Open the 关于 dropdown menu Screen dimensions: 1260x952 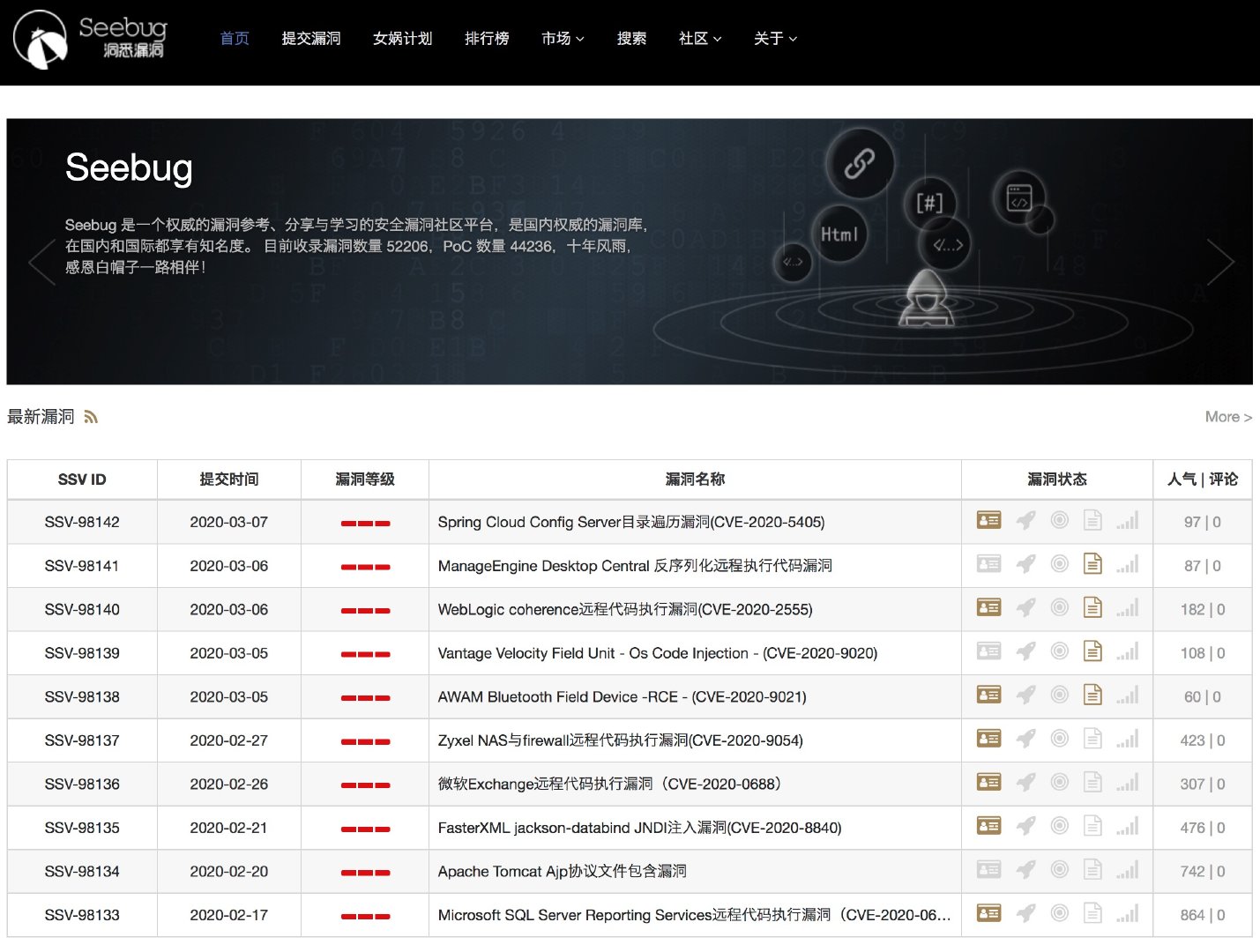pyautogui.click(x=775, y=39)
